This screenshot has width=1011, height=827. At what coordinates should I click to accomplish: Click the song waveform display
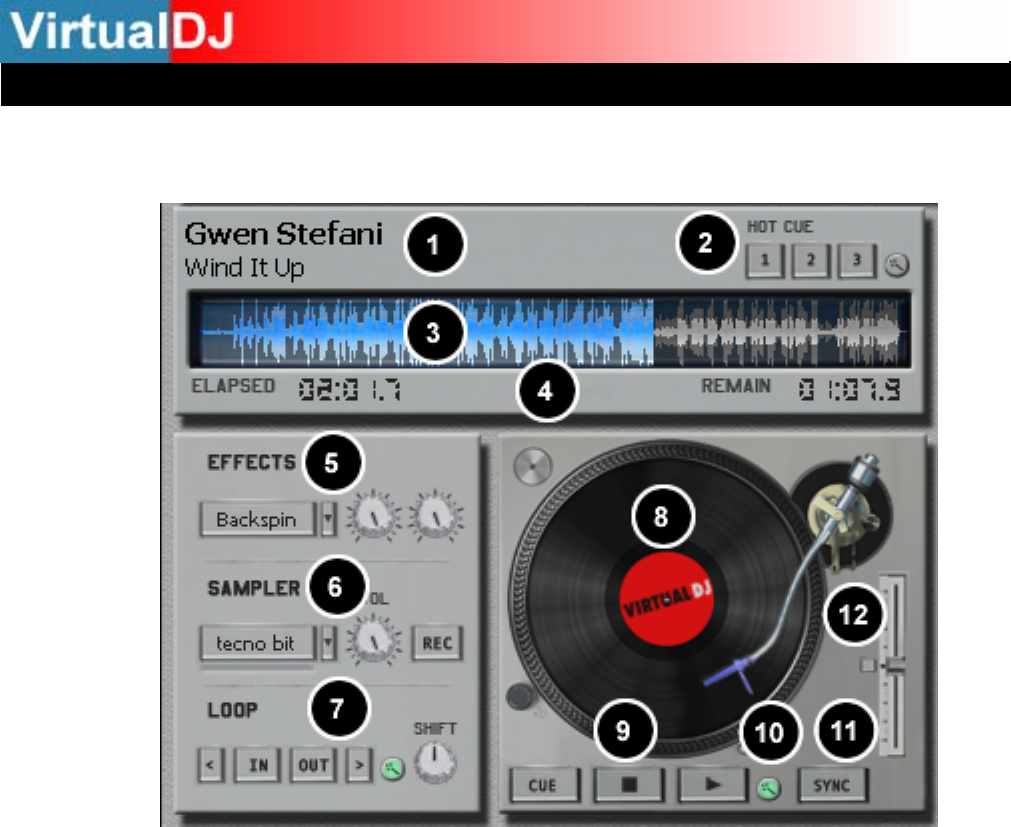pos(549,331)
